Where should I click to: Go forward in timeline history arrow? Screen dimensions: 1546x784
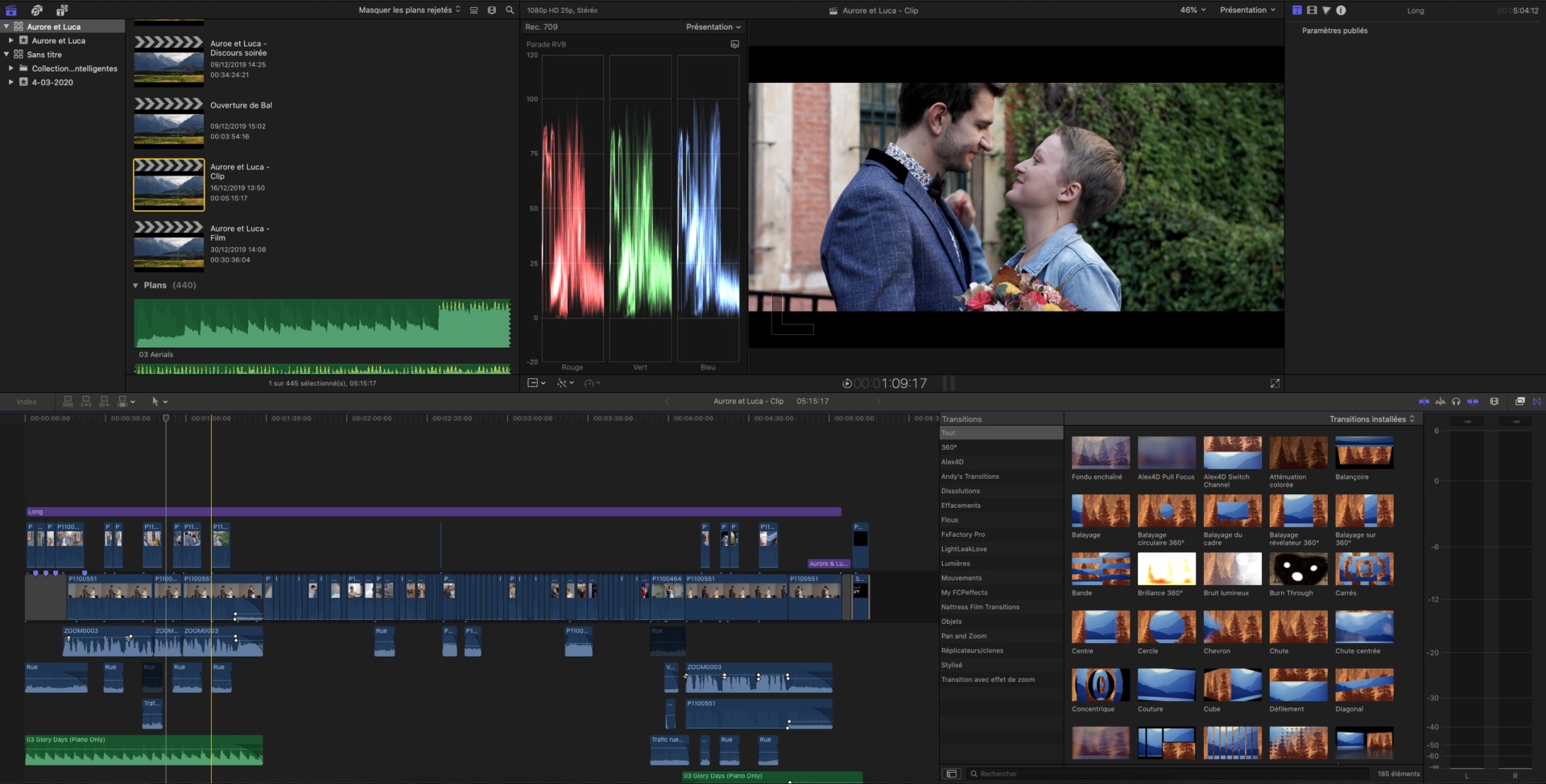coord(878,401)
